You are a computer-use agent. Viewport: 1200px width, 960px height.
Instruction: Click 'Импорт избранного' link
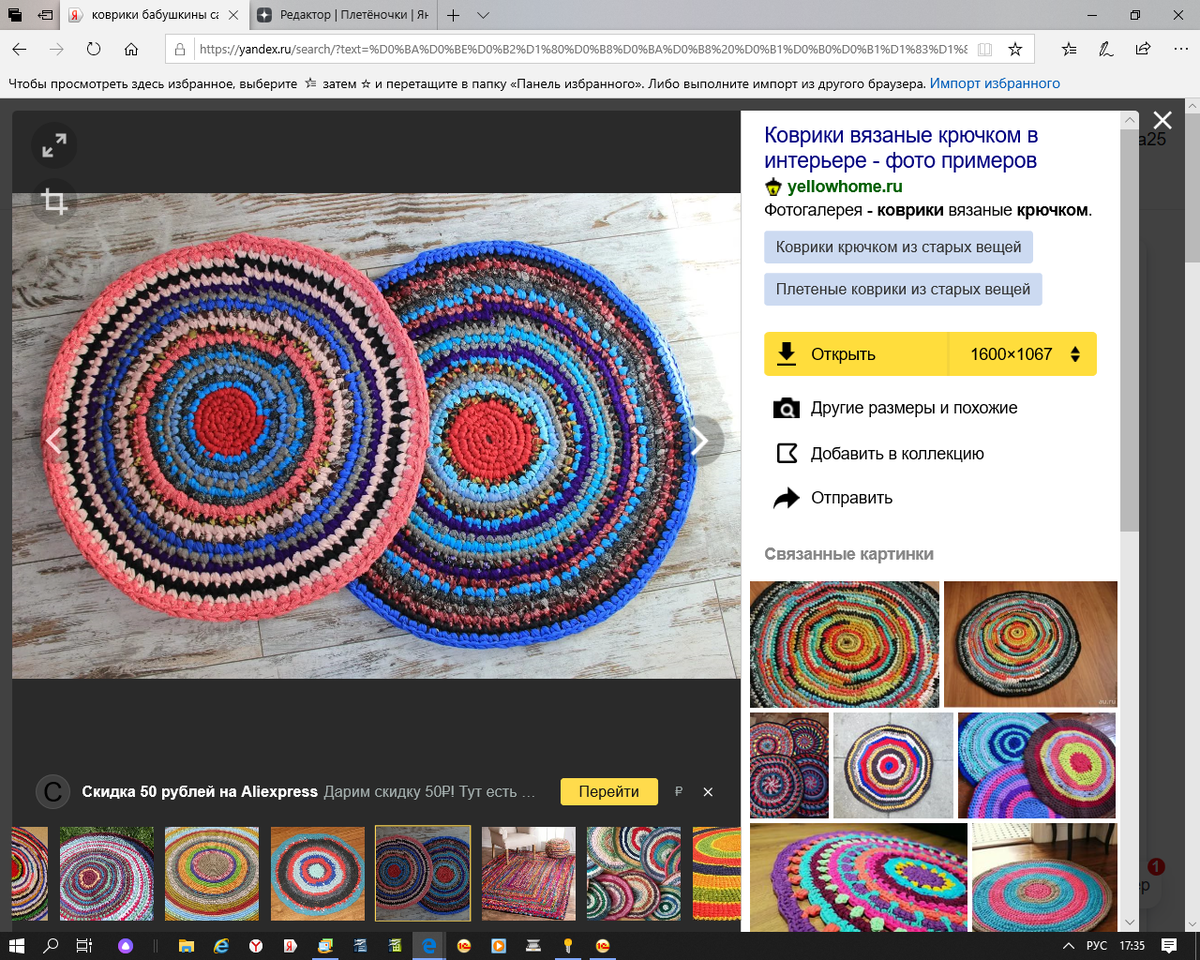click(x=994, y=84)
